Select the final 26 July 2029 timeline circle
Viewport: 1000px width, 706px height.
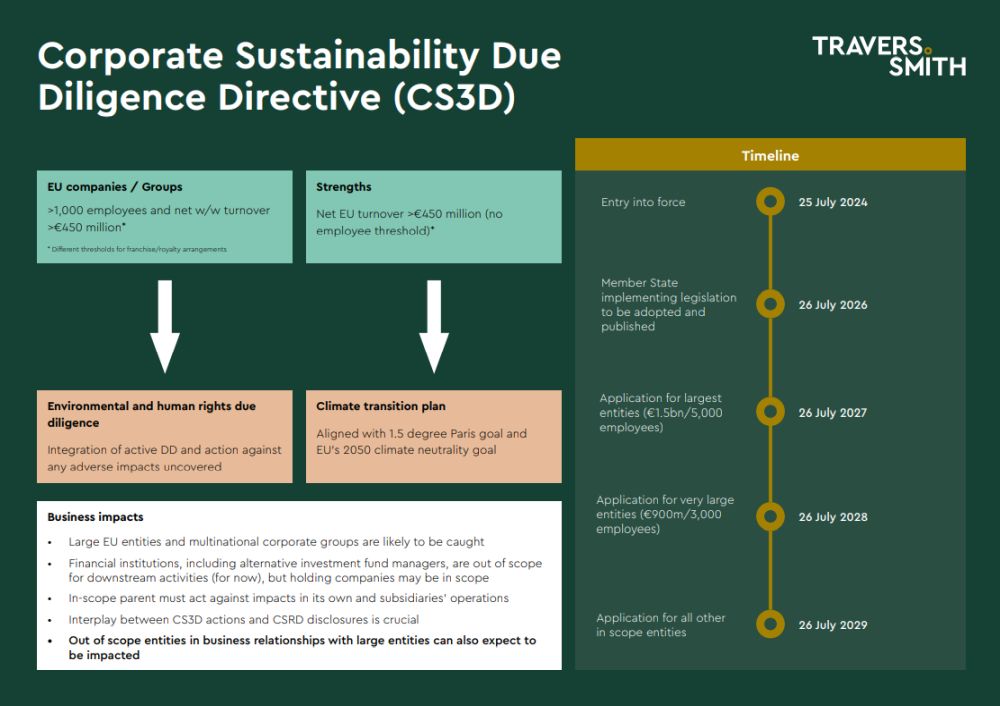point(770,625)
